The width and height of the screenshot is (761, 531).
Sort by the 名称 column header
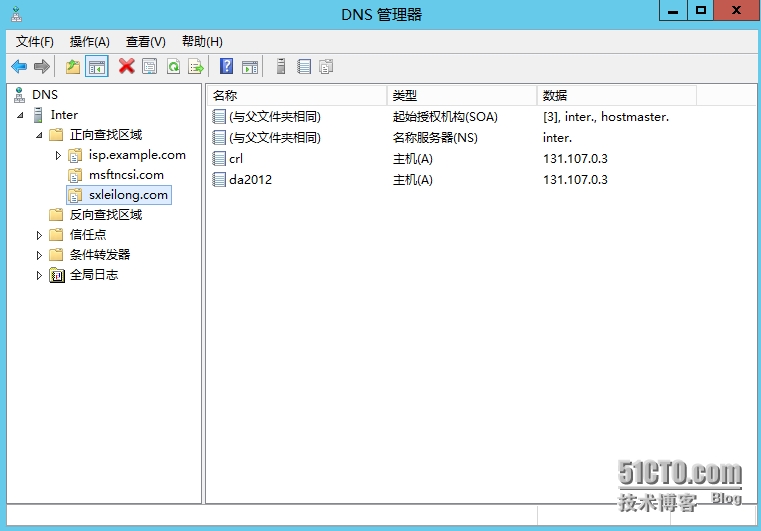297,96
